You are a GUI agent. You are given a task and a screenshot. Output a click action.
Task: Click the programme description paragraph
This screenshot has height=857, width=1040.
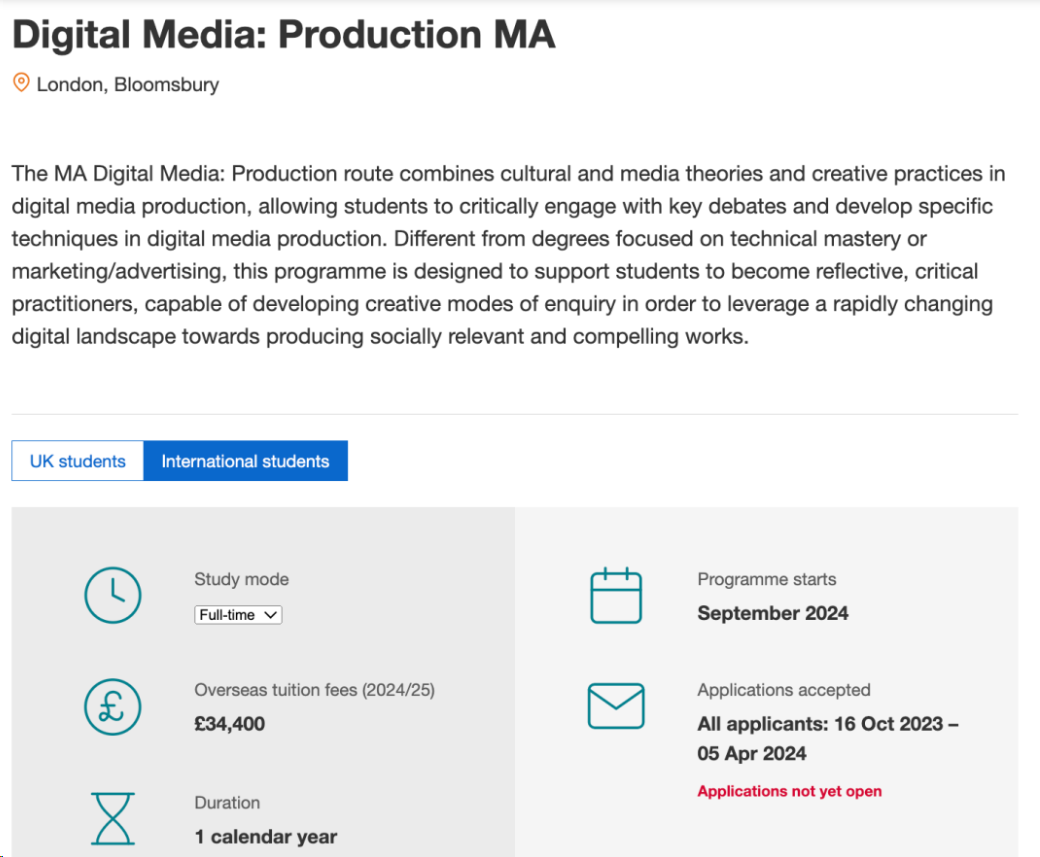click(x=510, y=255)
